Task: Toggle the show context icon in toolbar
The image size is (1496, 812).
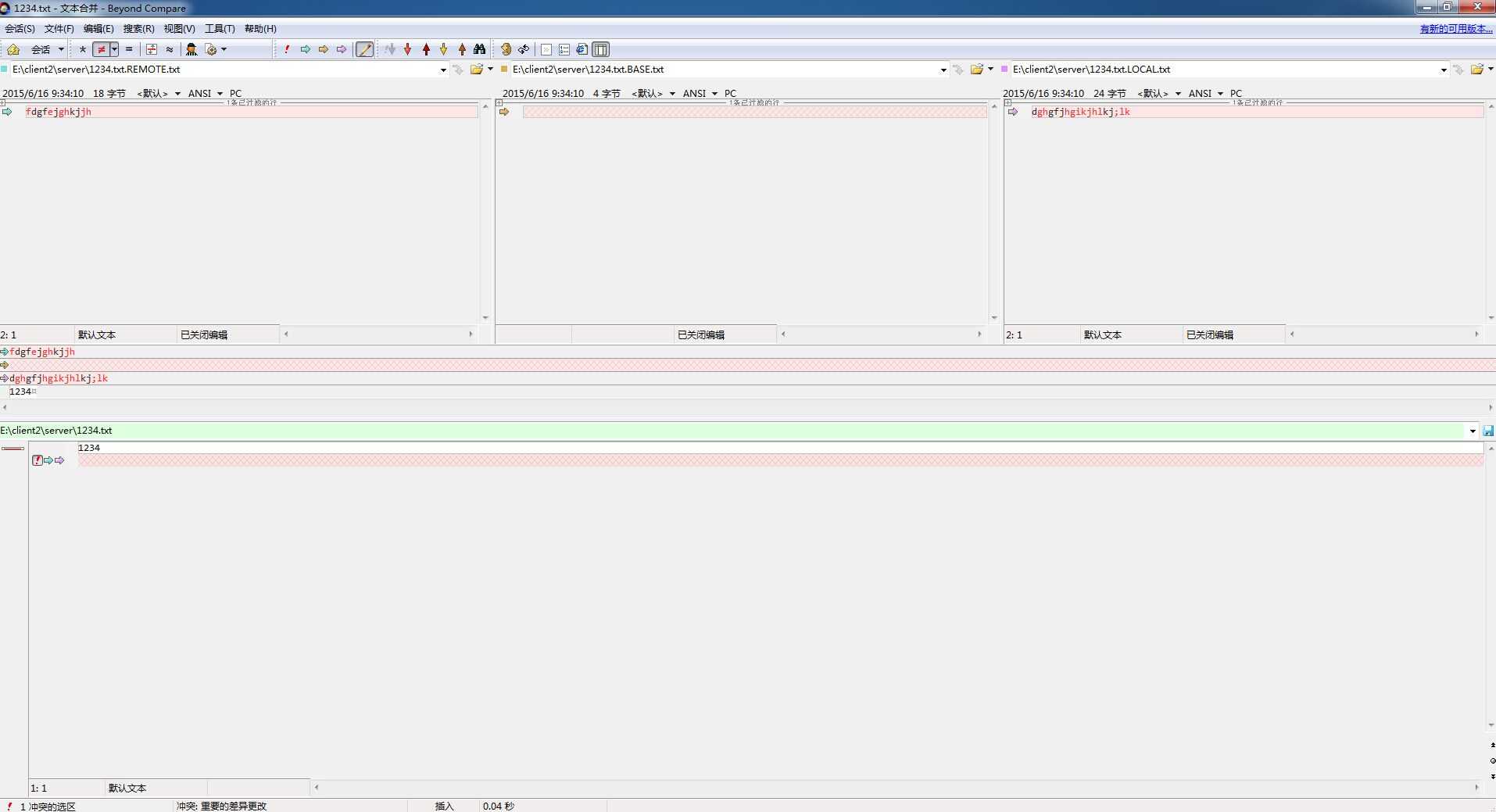Action: (152, 49)
